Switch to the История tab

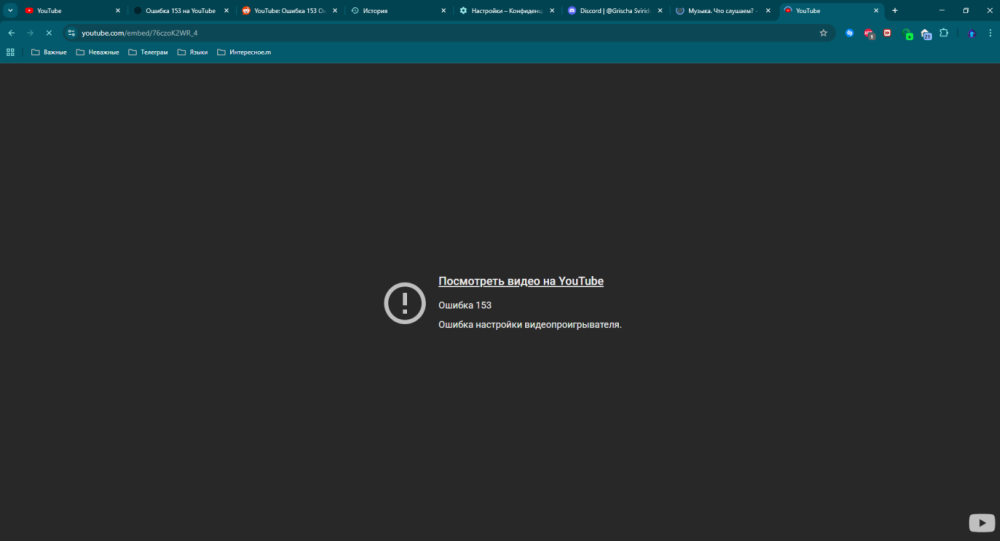tap(397, 11)
